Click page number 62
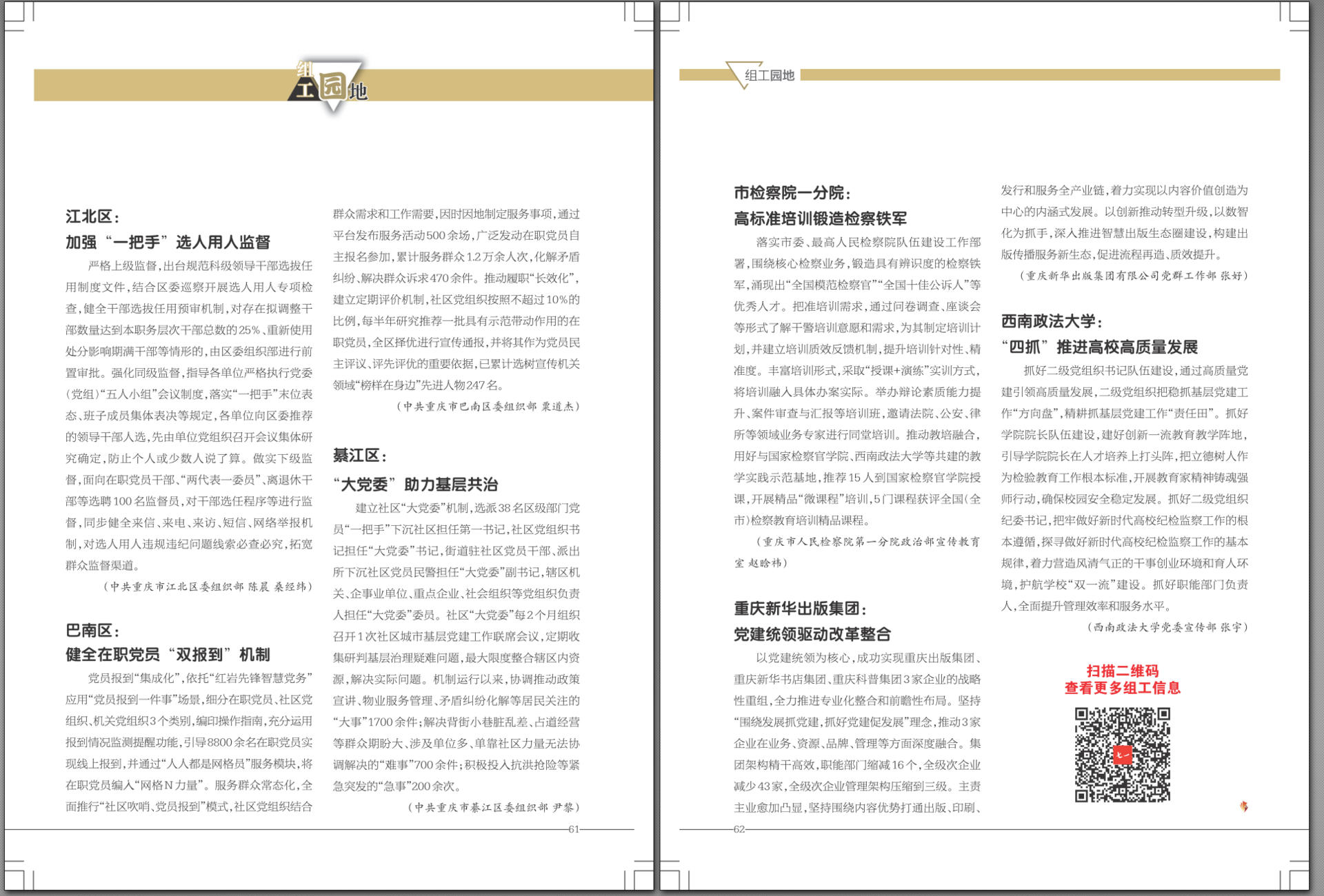Image resolution: width=1324 pixels, height=896 pixels. pos(739,829)
